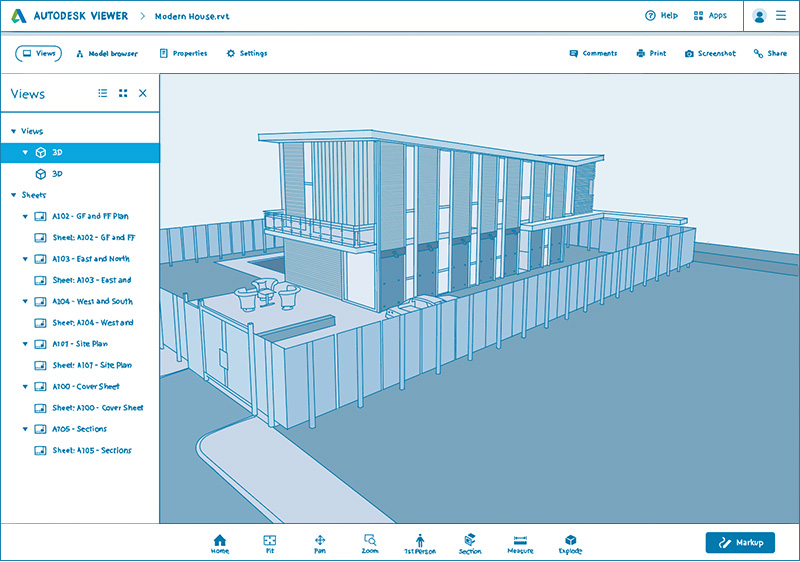Open Sheet: A105 - Sections
800x562 pixels.
pos(91,450)
